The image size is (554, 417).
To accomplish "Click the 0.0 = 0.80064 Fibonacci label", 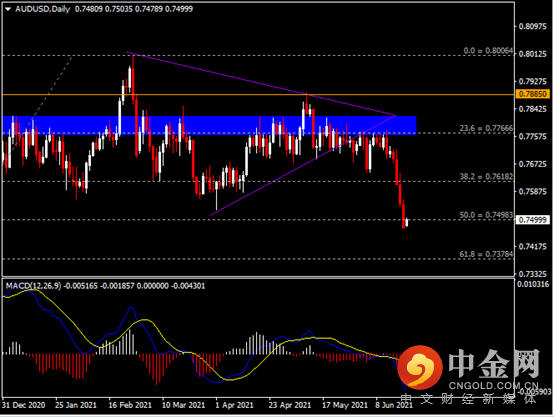I will pos(488,51).
